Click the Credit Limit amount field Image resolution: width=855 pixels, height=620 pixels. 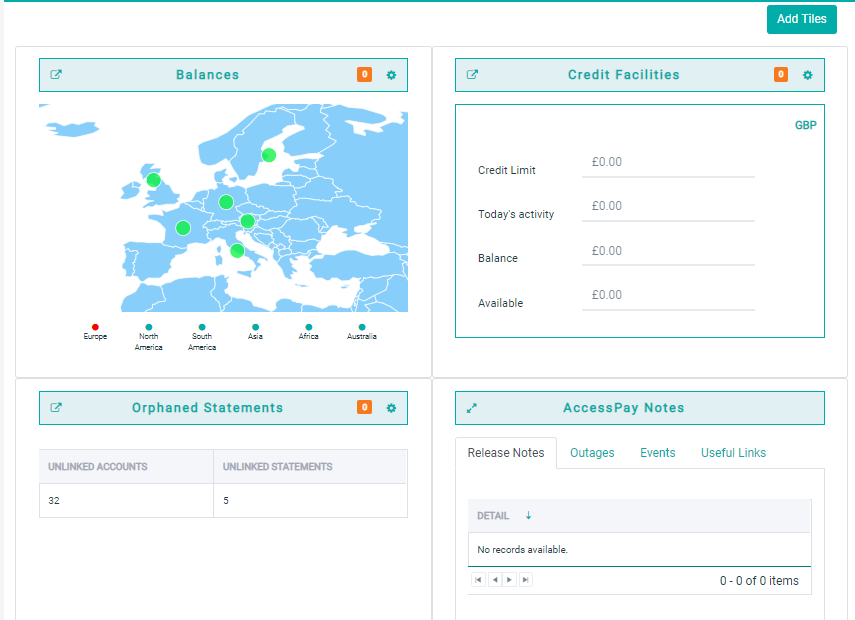pyautogui.click(x=667, y=162)
